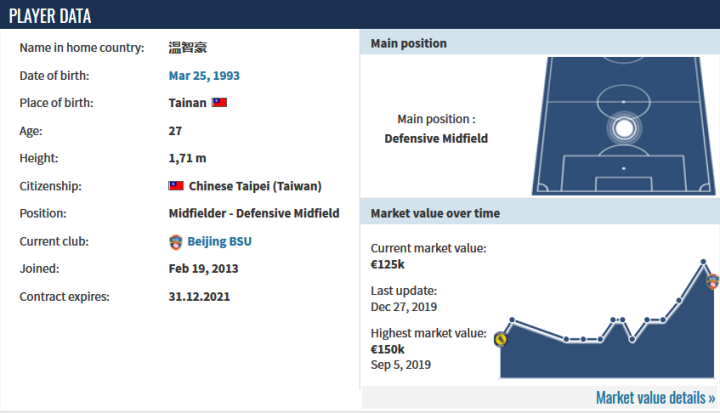The image size is (720, 413).
Task: Click the Chinese name in home country
Action: (188, 47)
